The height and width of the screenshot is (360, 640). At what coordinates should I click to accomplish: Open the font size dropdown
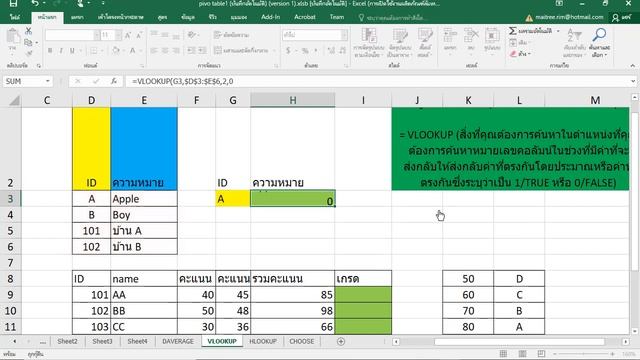click(118, 36)
